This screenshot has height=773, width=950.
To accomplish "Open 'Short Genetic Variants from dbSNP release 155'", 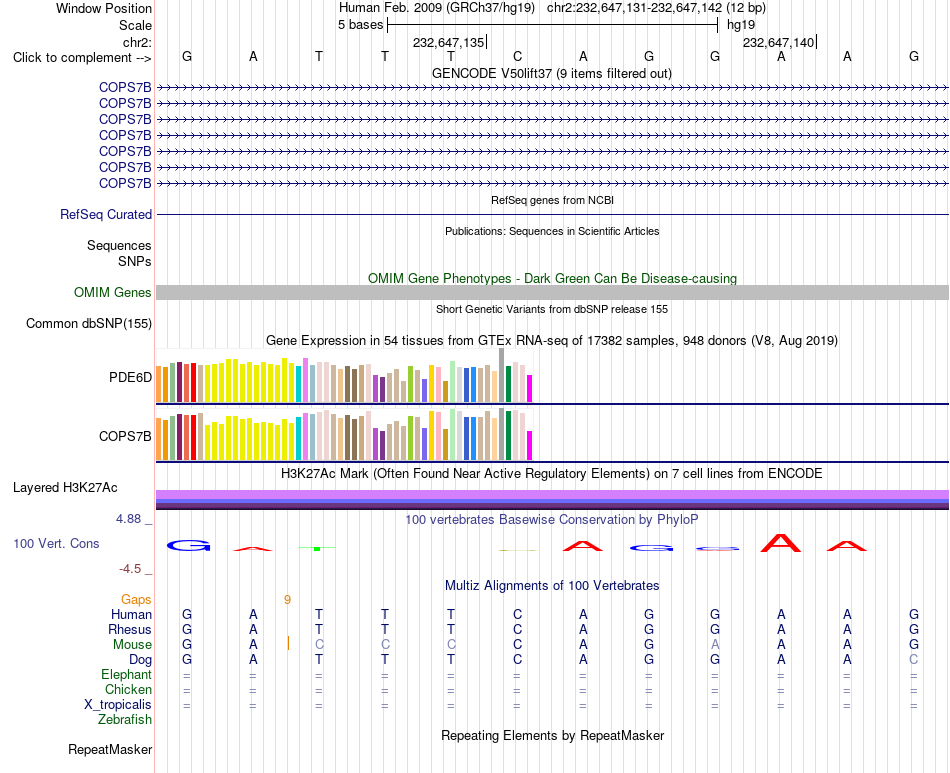I will coord(552,309).
